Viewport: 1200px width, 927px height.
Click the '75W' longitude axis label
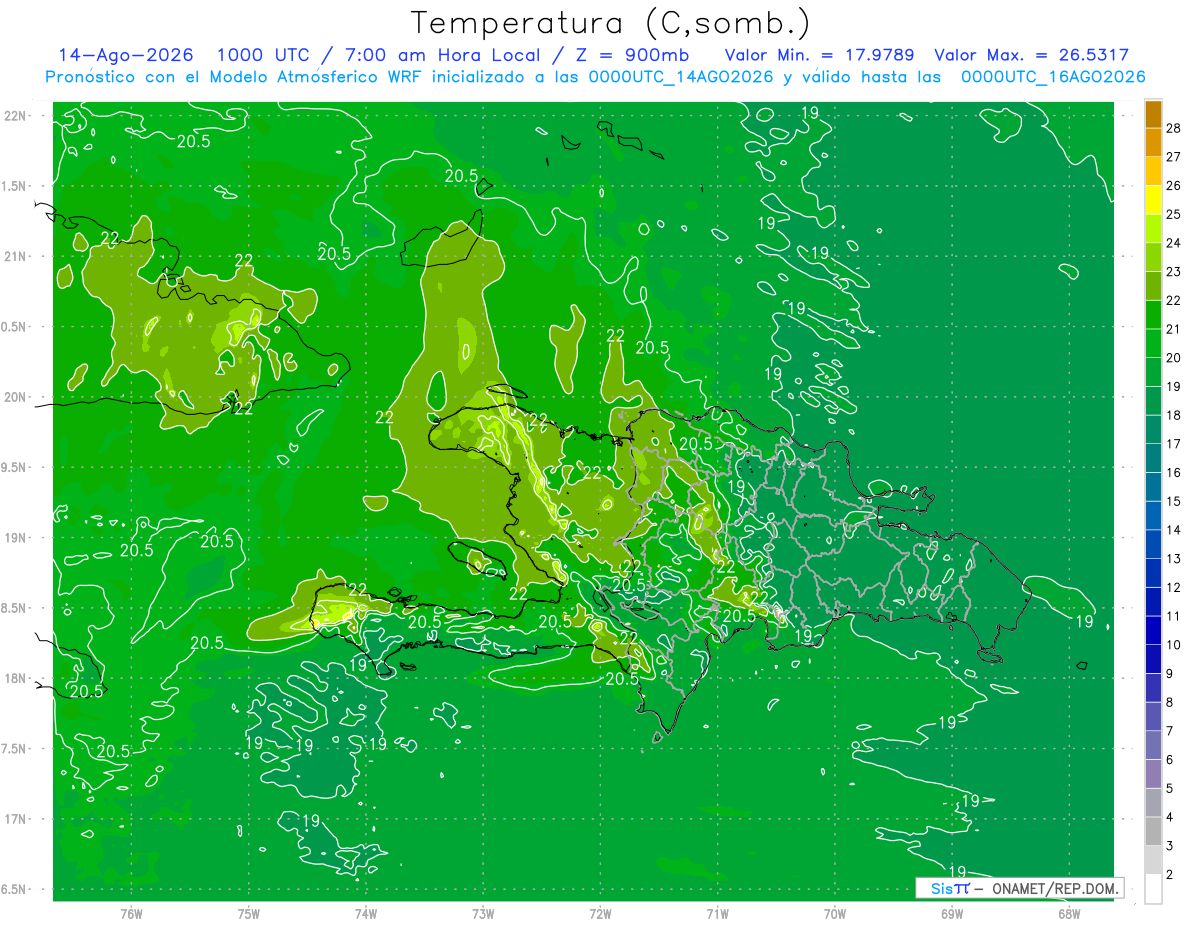tap(249, 914)
